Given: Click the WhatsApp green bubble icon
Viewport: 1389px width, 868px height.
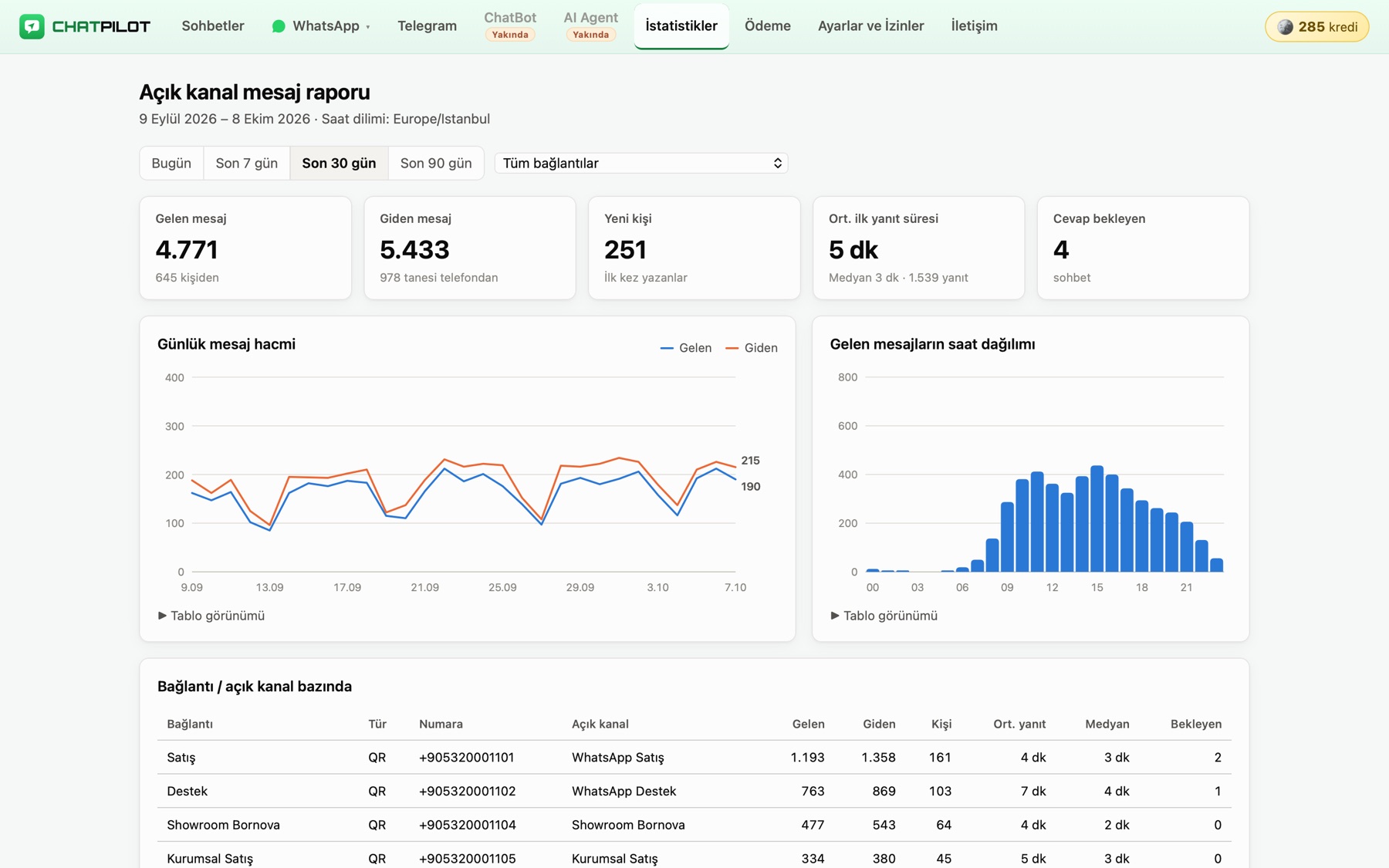Looking at the screenshot, I should click(x=279, y=26).
